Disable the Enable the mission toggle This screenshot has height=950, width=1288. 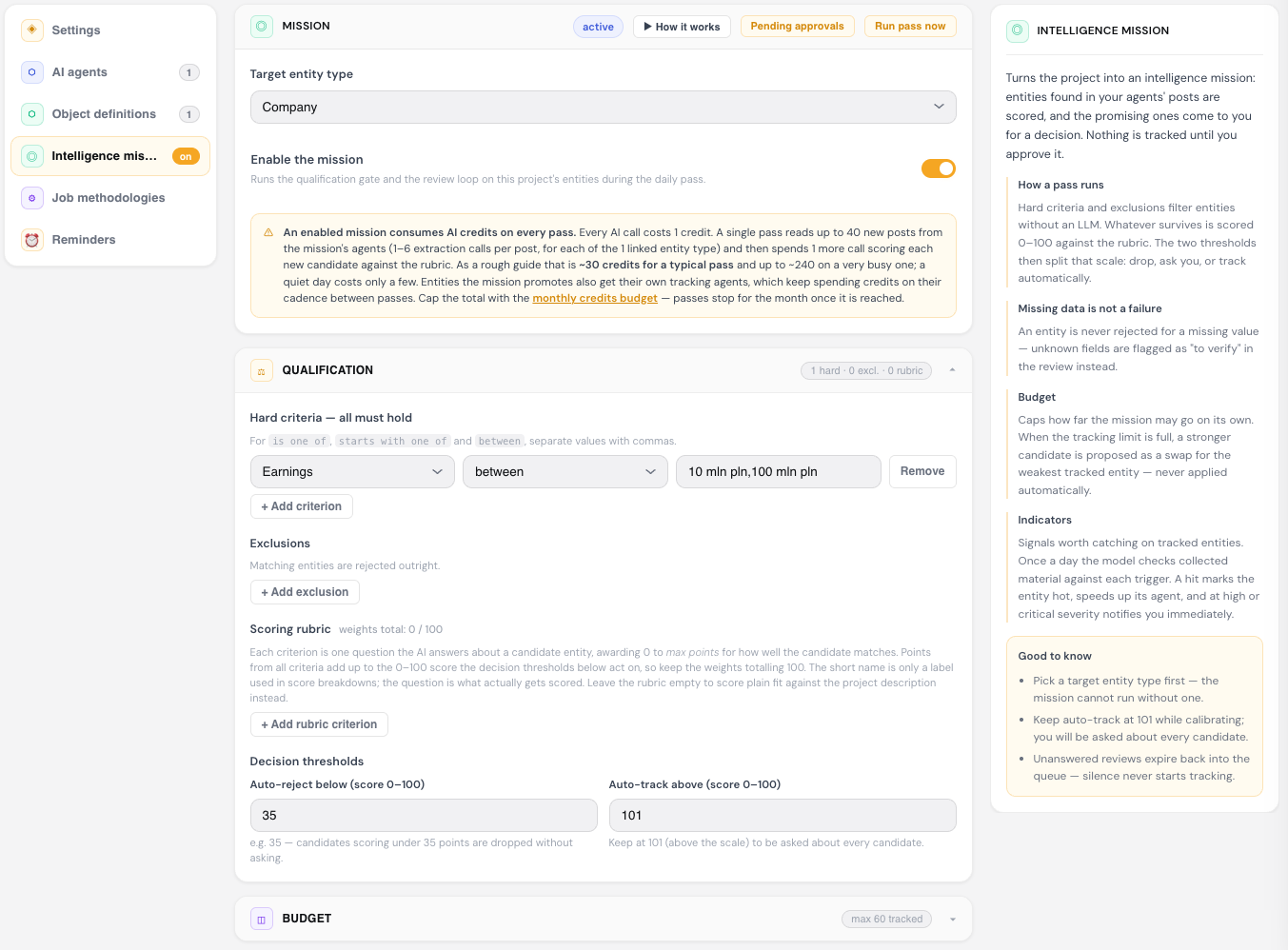click(939, 168)
